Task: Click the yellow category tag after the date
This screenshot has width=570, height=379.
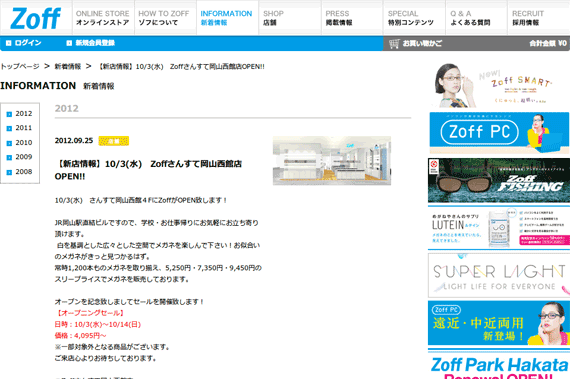Action: pos(113,141)
